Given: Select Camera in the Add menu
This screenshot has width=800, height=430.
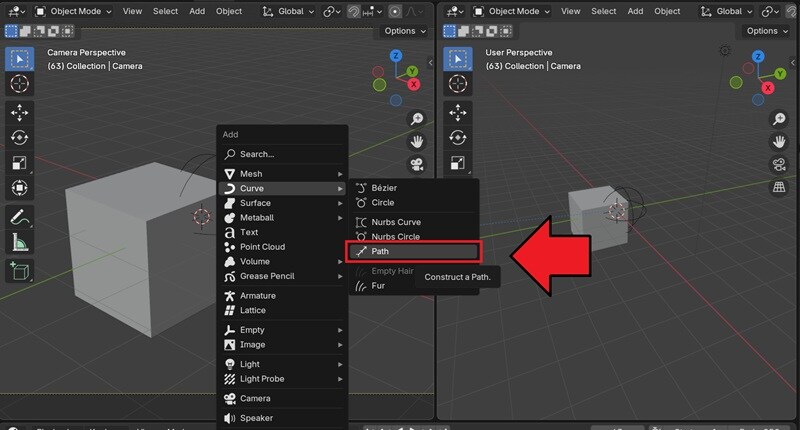Looking at the screenshot, I should pos(283,398).
